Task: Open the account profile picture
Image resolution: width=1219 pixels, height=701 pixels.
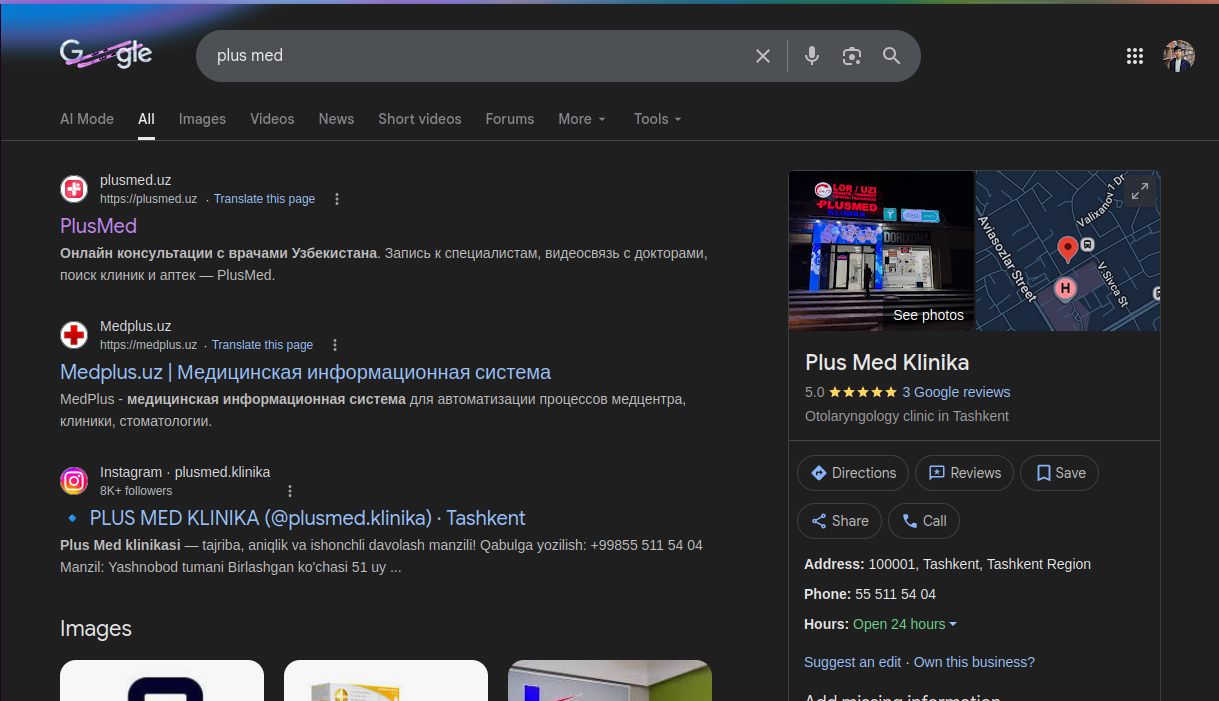Action: [1179, 56]
